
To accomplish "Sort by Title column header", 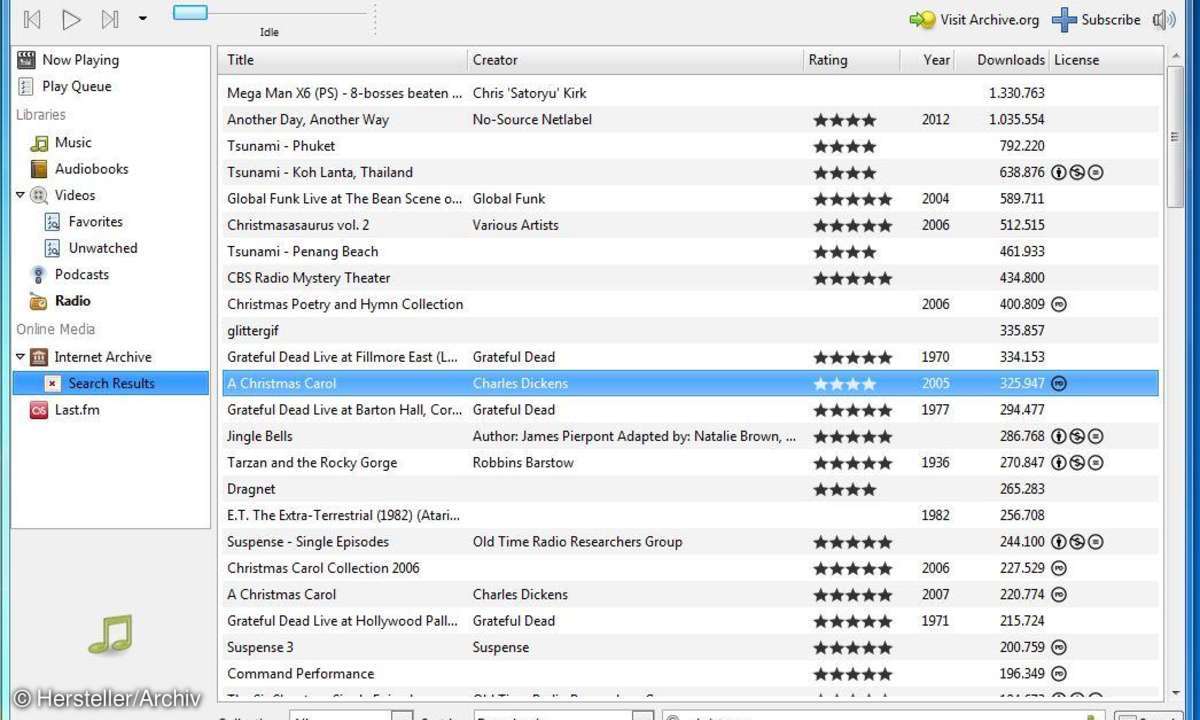I will pos(343,60).
